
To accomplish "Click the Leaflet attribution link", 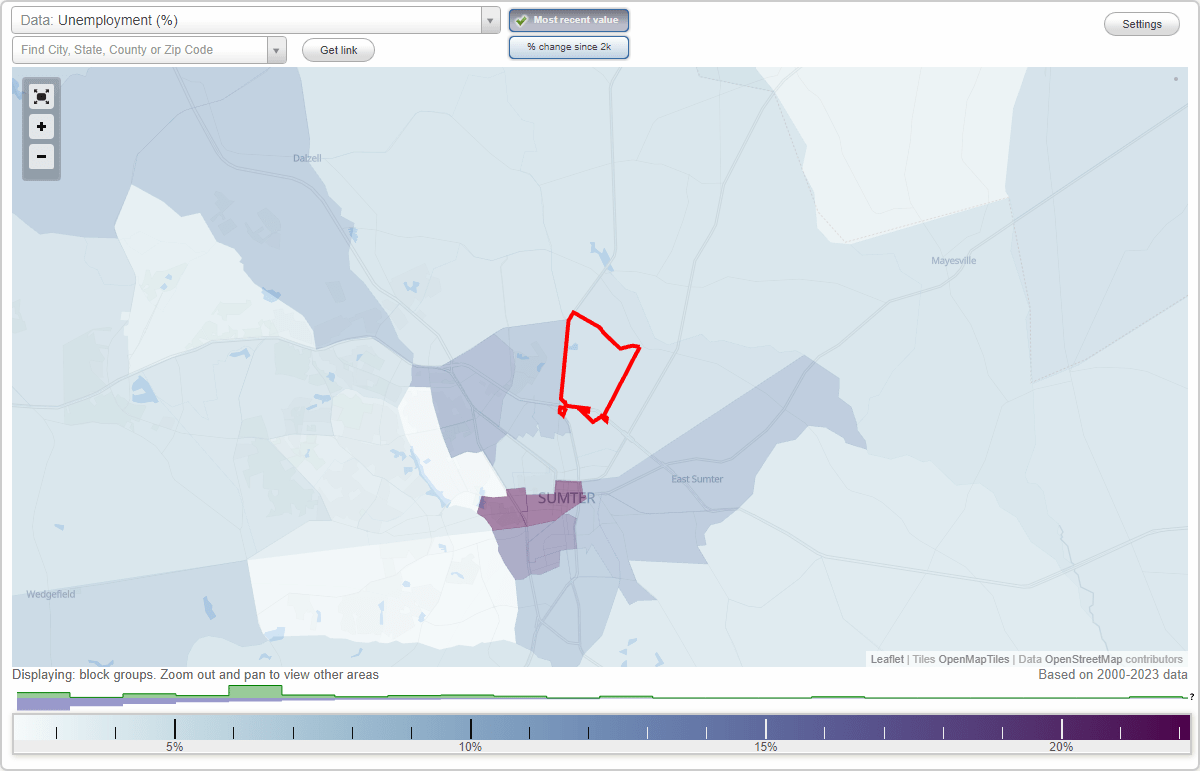I will coord(887,659).
